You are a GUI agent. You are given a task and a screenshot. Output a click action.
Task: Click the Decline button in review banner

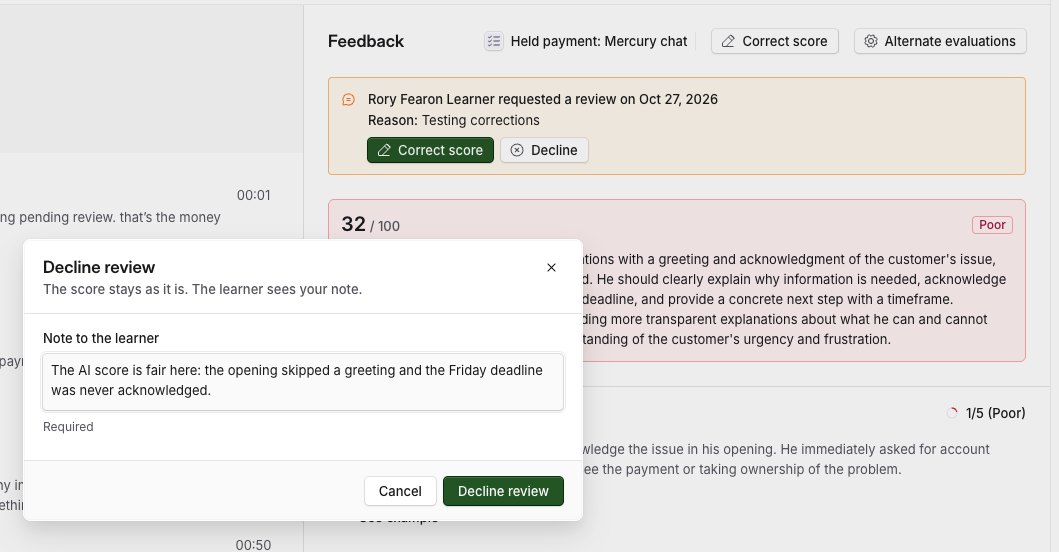544,150
